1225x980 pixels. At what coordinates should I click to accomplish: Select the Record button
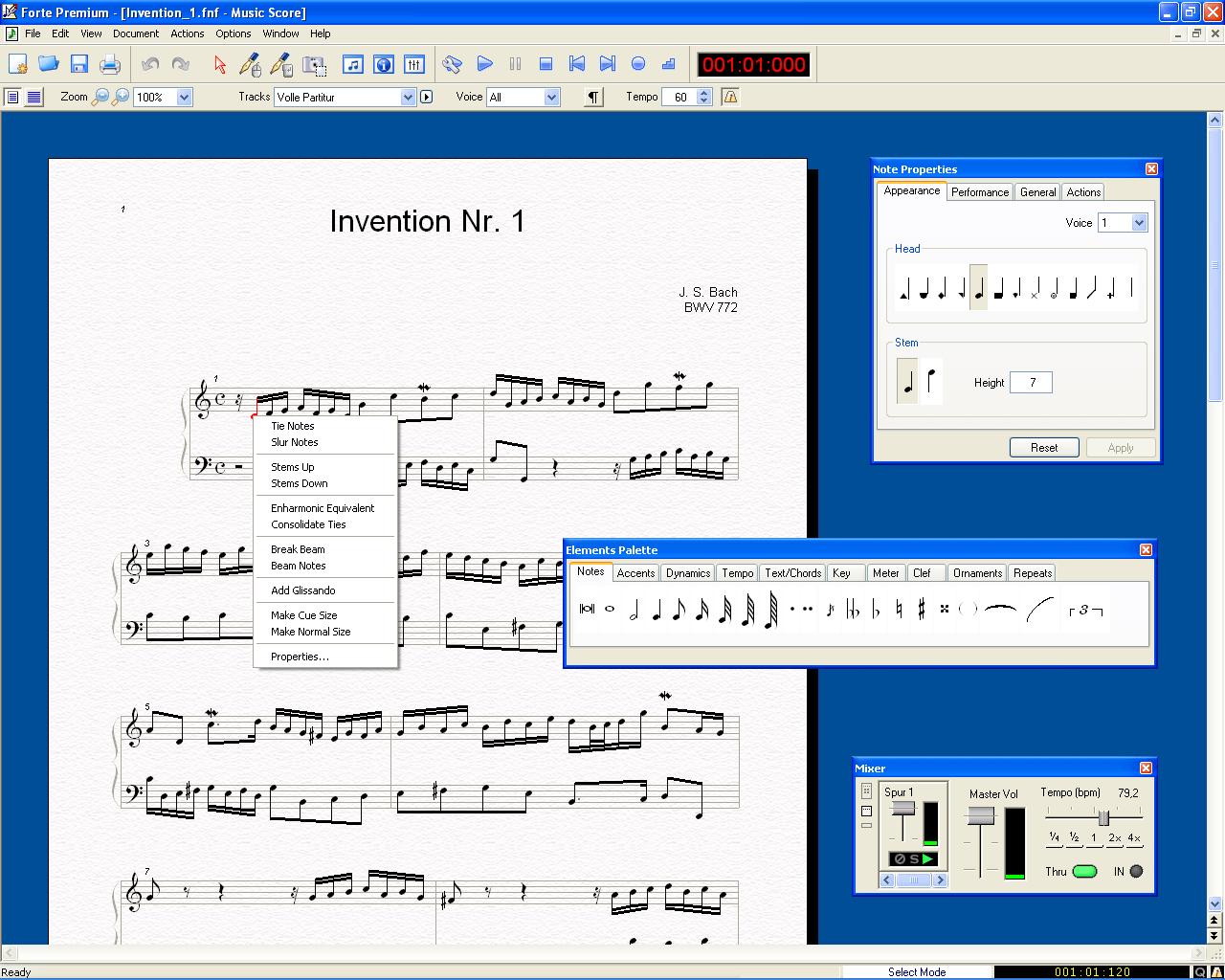pyautogui.click(x=637, y=64)
